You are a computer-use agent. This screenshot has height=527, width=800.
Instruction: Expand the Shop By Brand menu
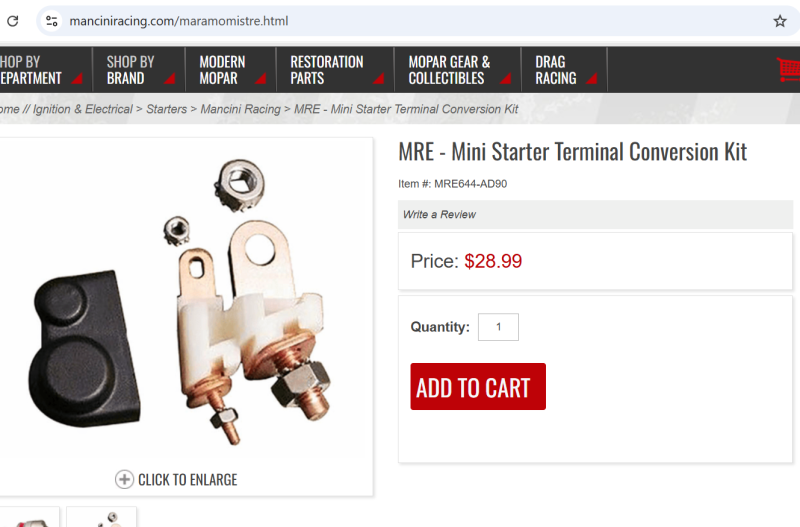131,70
